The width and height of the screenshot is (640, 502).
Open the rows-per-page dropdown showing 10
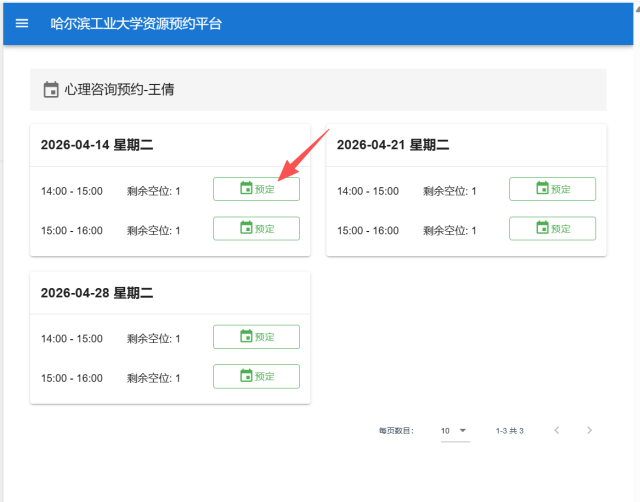coord(455,430)
